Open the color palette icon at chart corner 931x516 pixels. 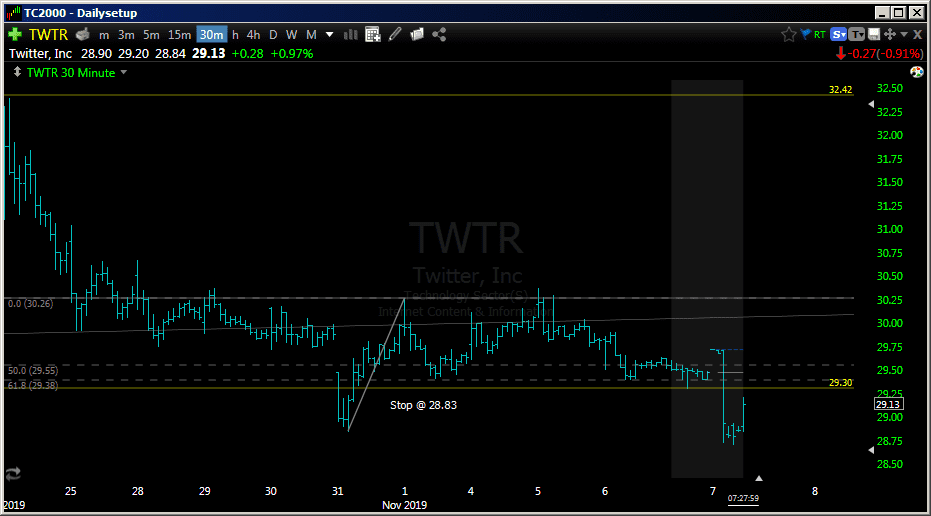click(917, 72)
